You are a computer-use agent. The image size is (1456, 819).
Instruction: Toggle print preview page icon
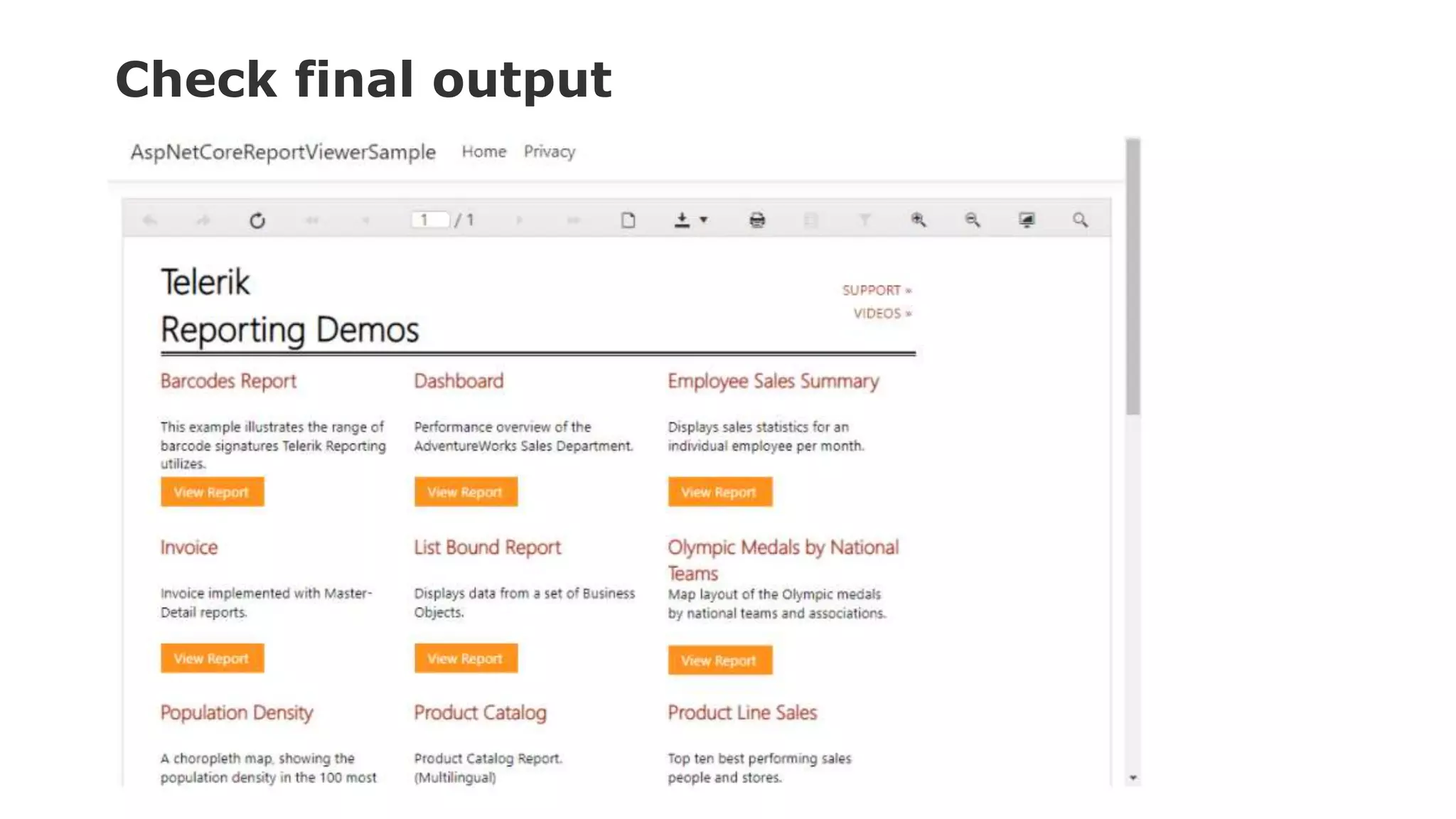[x=628, y=220]
